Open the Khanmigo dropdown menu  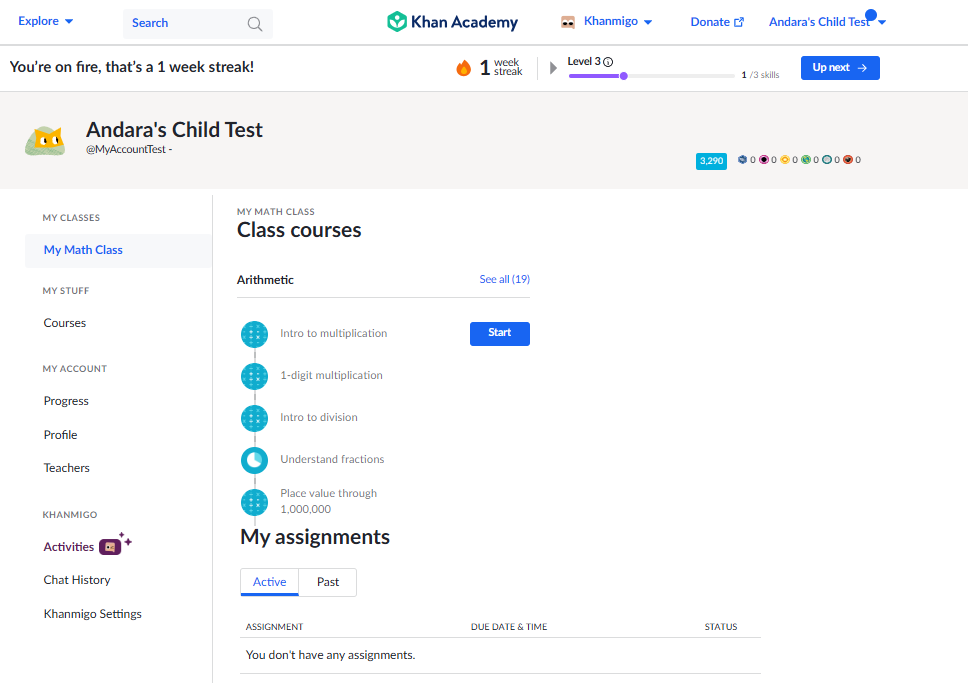tap(618, 22)
